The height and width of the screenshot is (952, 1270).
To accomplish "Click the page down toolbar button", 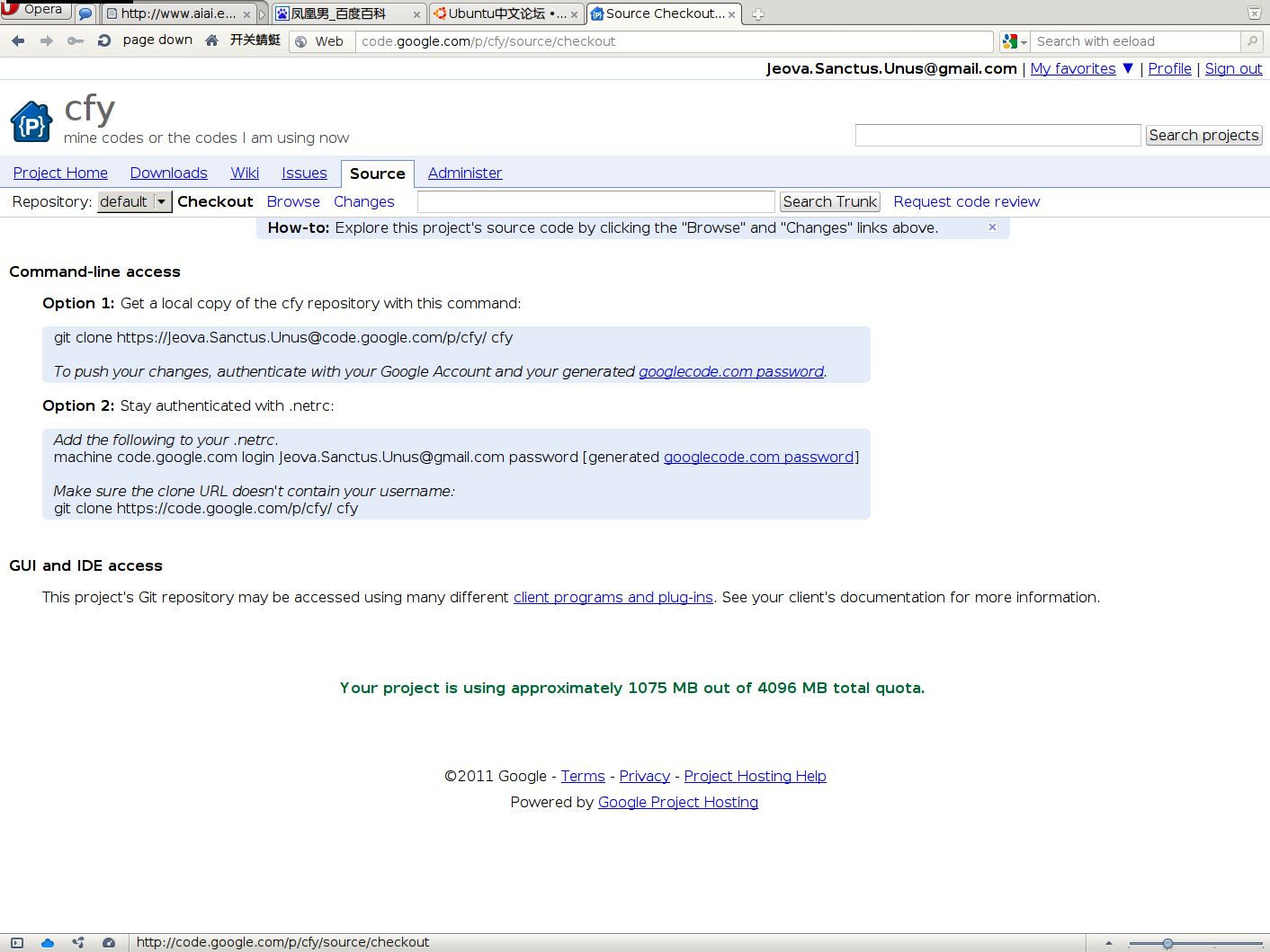I will tap(157, 40).
